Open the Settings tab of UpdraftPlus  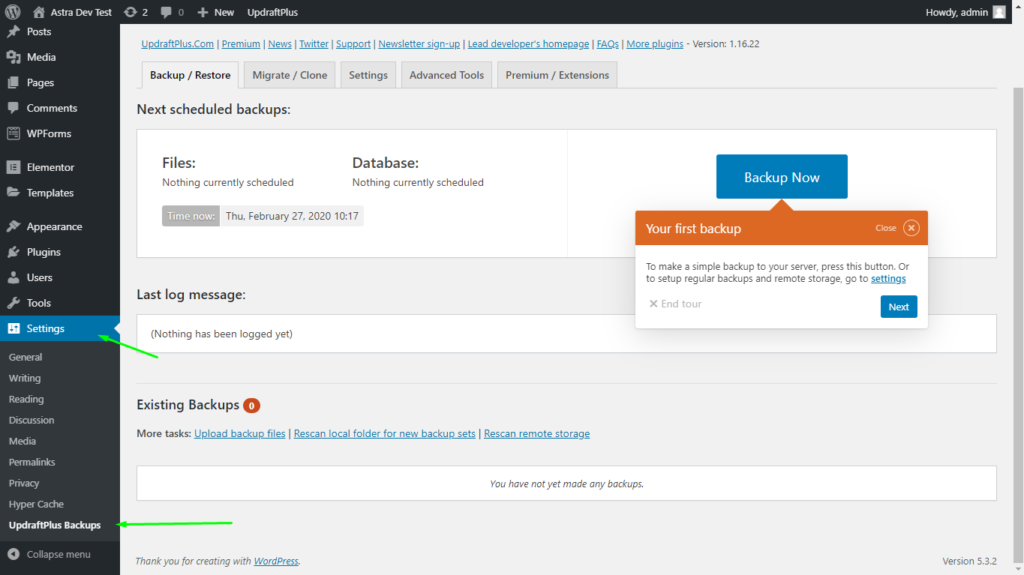(x=368, y=75)
